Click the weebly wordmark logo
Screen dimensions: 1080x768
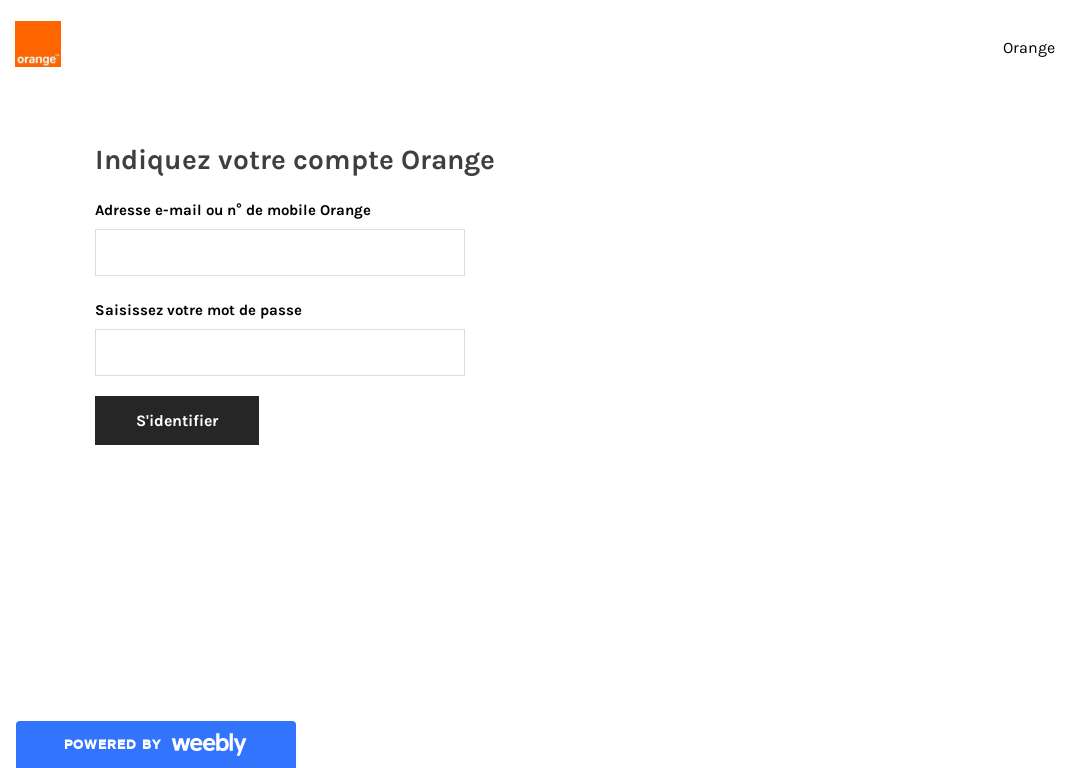coord(209,744)
